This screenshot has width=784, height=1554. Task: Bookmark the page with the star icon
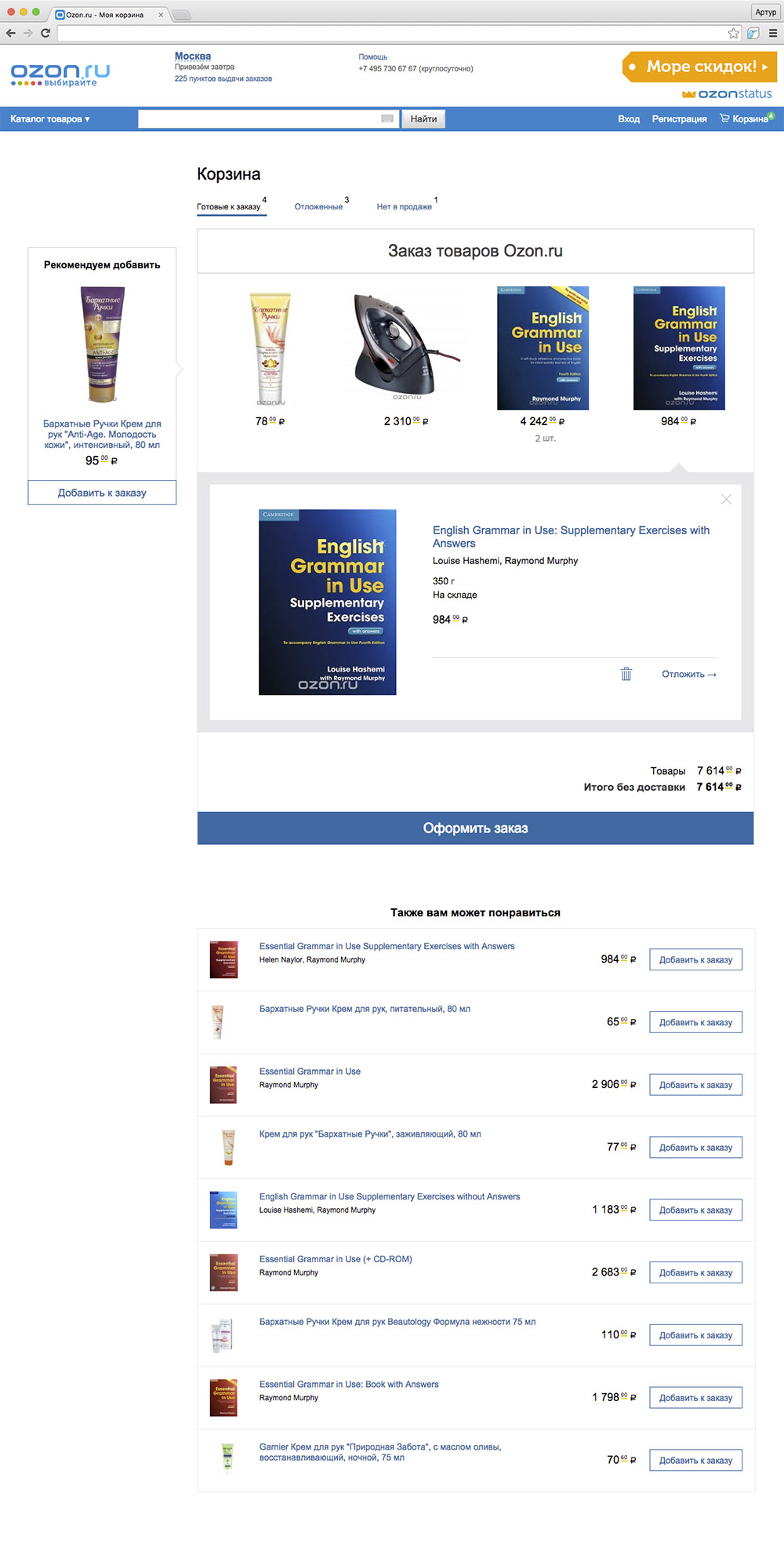point(733,33)
